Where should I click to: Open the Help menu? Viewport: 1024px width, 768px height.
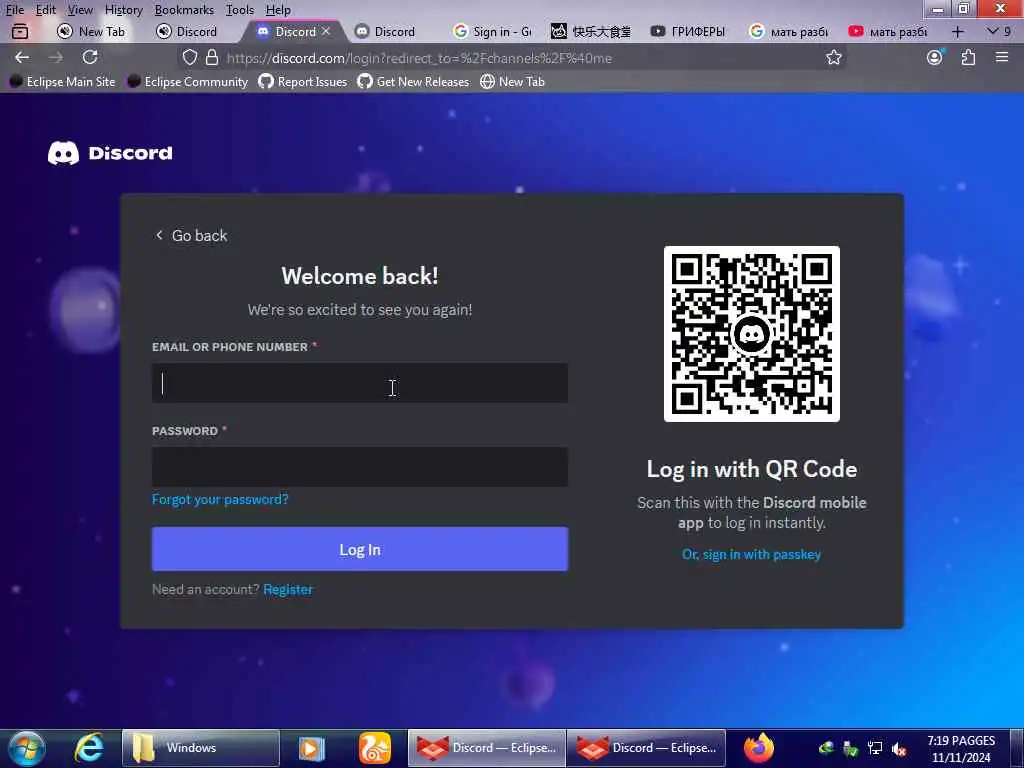tap(278, 10)
